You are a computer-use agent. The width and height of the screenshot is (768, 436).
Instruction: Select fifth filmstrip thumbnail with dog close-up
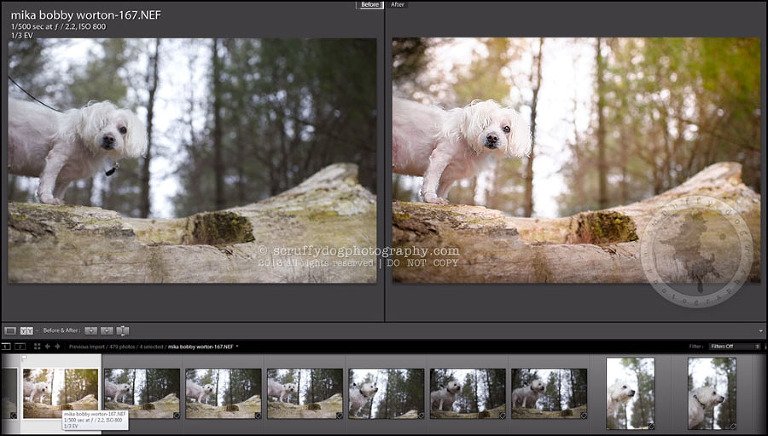[x=386, y=393]
